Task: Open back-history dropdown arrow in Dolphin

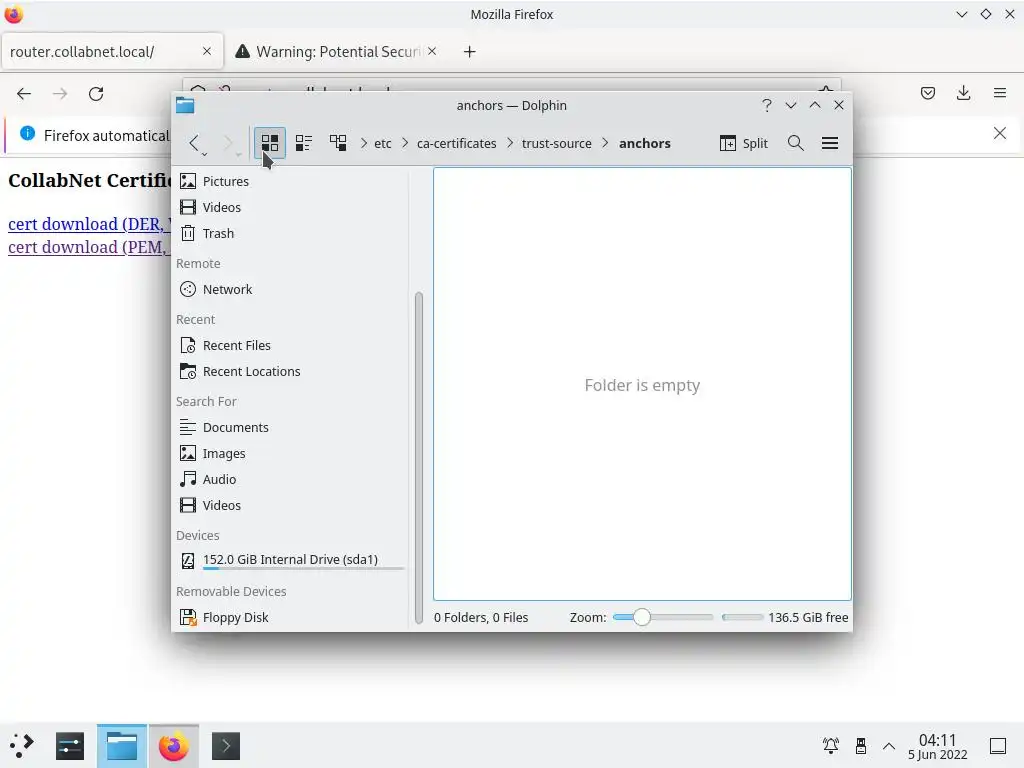Action: 205,154
